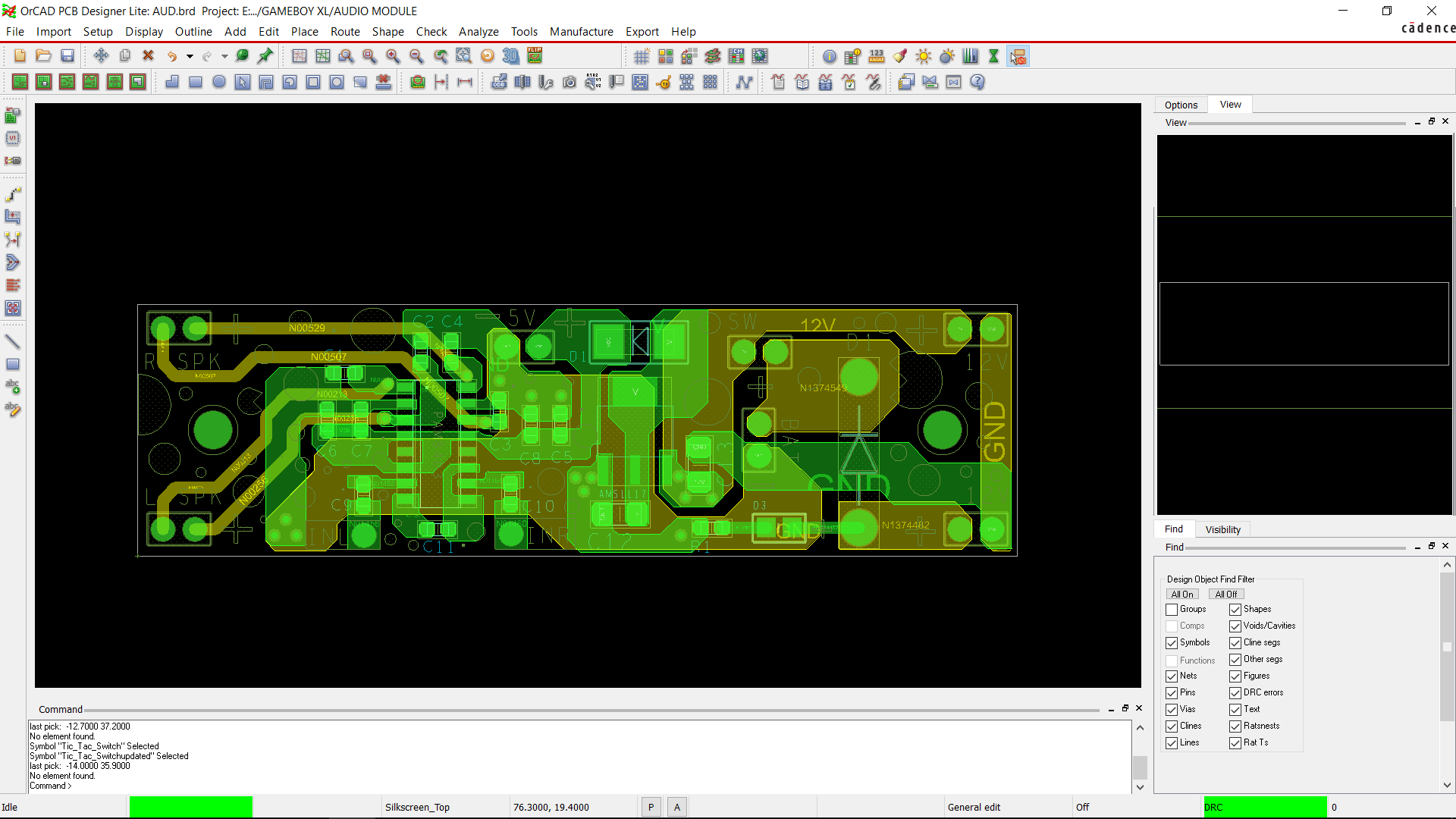Viewport: 1456px width, 819px height.
Task: Click the Command prompt input line
Action: [x=580, y=786]
